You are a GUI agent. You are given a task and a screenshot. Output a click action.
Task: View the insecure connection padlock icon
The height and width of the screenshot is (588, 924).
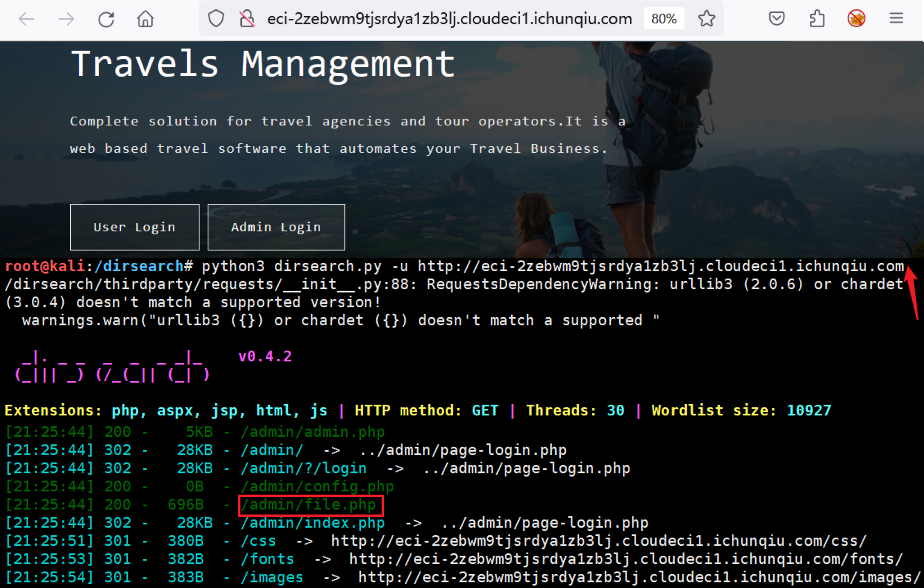tap(247, 19)
